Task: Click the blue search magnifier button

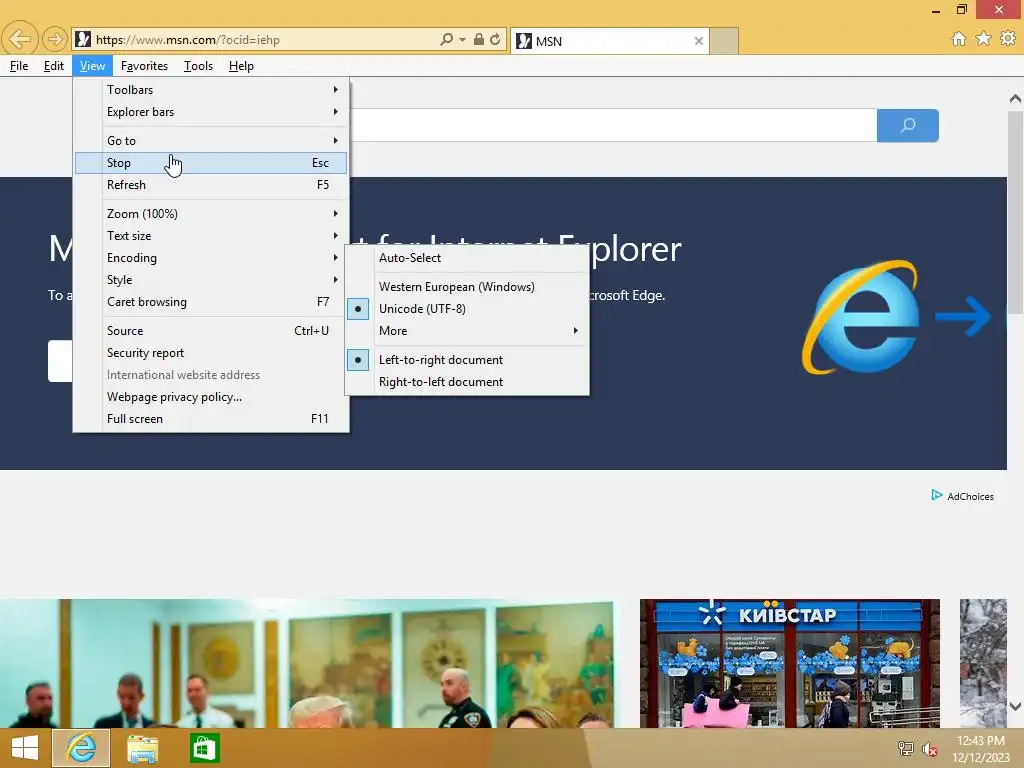Action: 908,125
